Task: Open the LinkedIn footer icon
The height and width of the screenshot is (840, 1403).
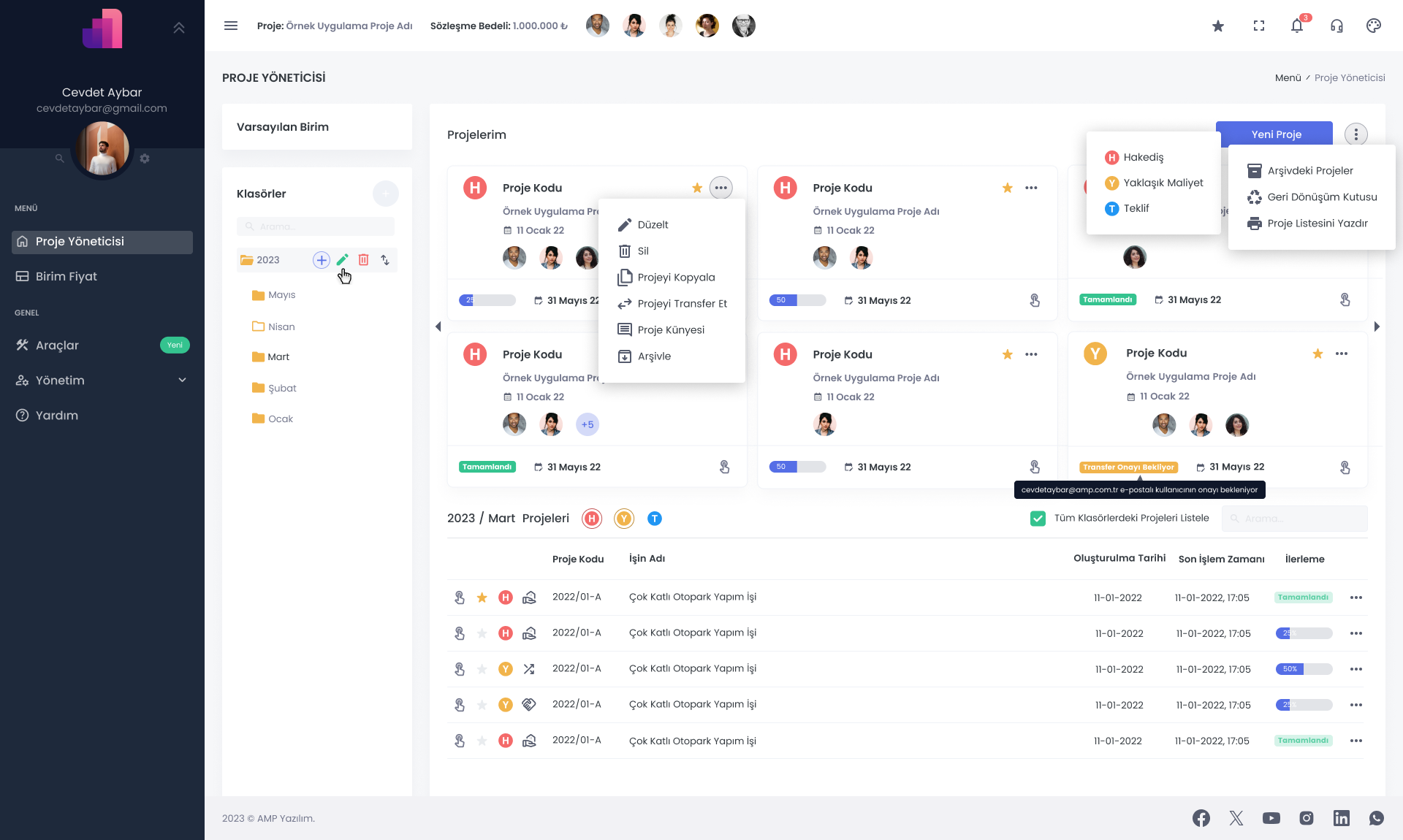Action: 1342,818
